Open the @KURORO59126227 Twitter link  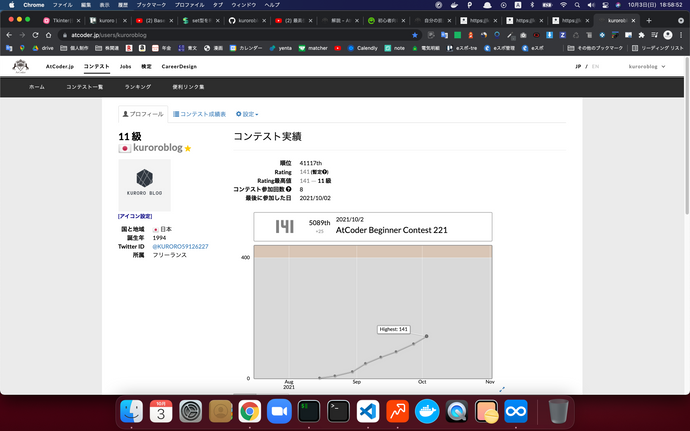pyautogui.click(x=180, y=246)
